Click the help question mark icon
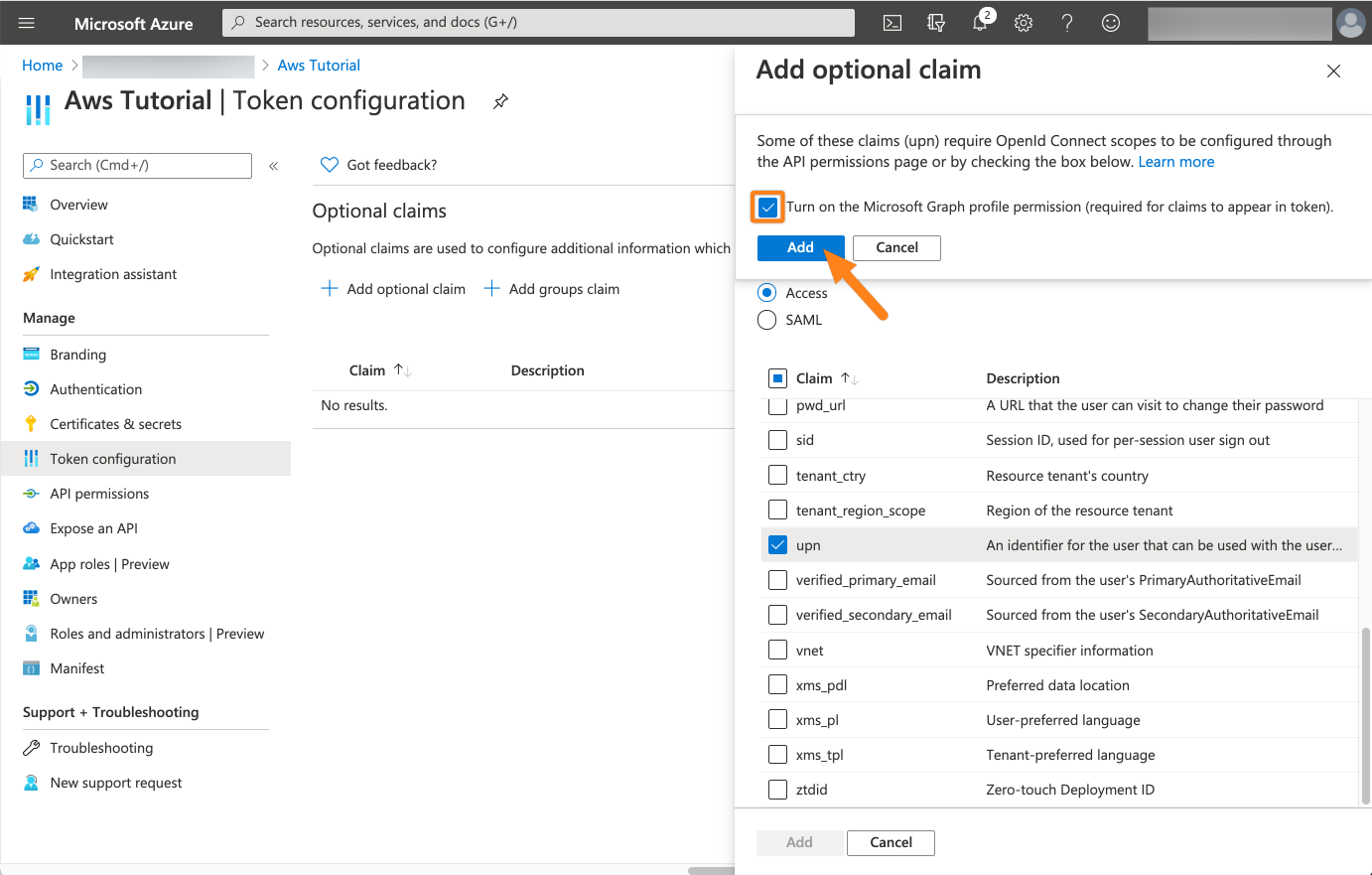Viewport: 1372px width, 875px height. tap(1067, 23)
